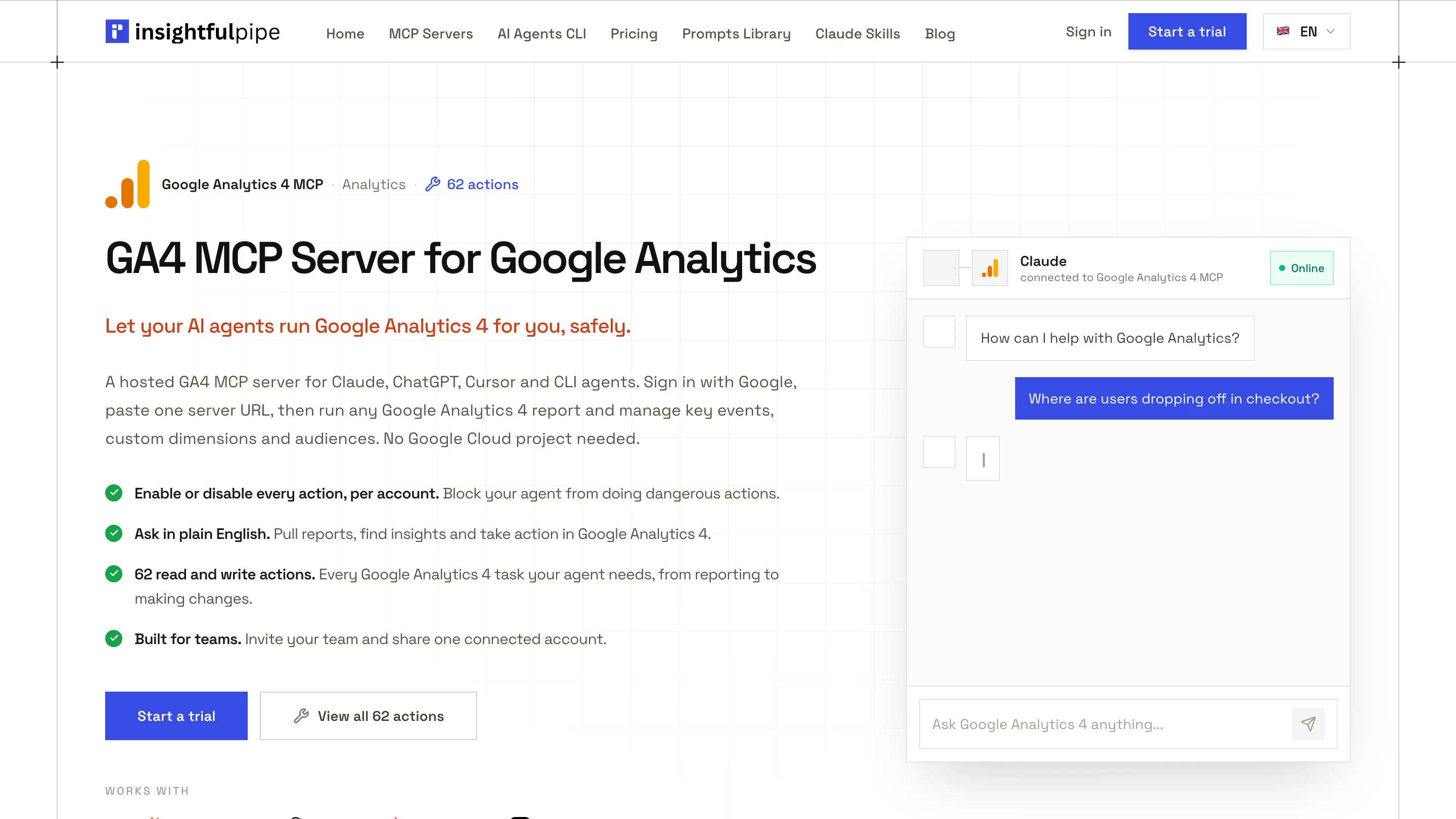Screen dimensions: 1456x819
Task: Click the 'Claude' name in chat header
Action: 1043,261
